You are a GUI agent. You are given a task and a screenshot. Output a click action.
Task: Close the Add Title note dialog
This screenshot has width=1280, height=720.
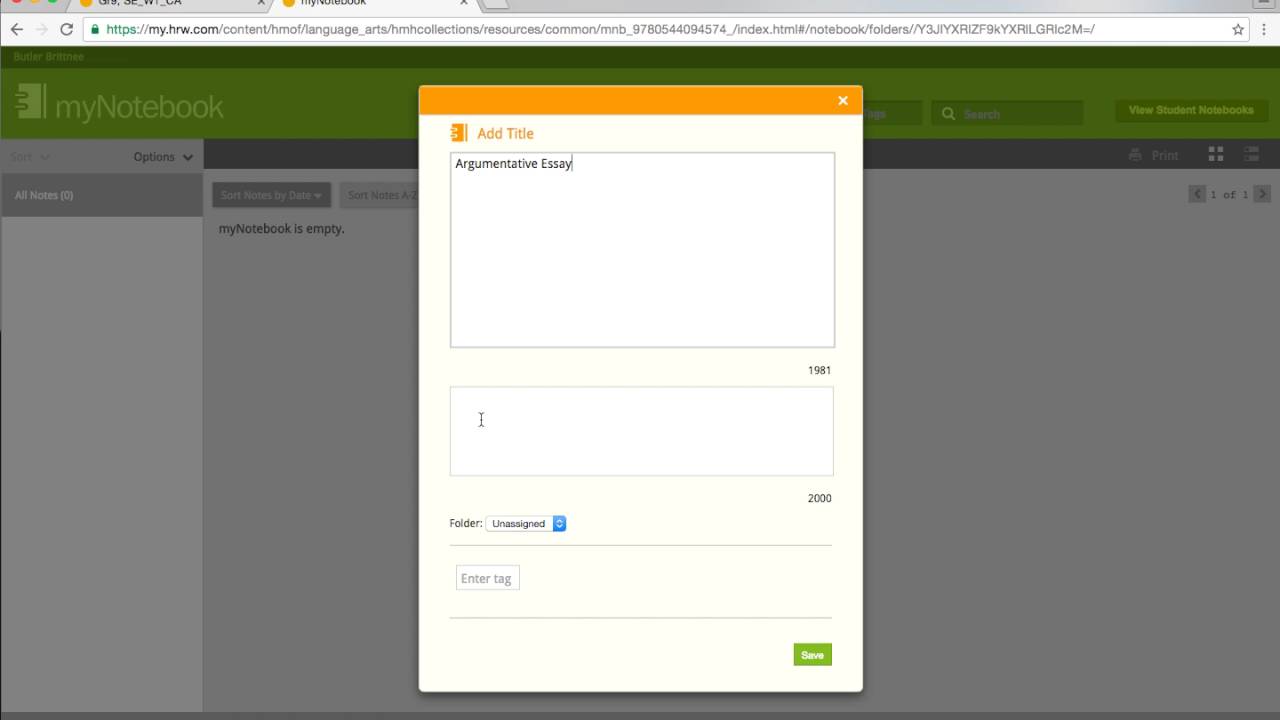(843, 100)
